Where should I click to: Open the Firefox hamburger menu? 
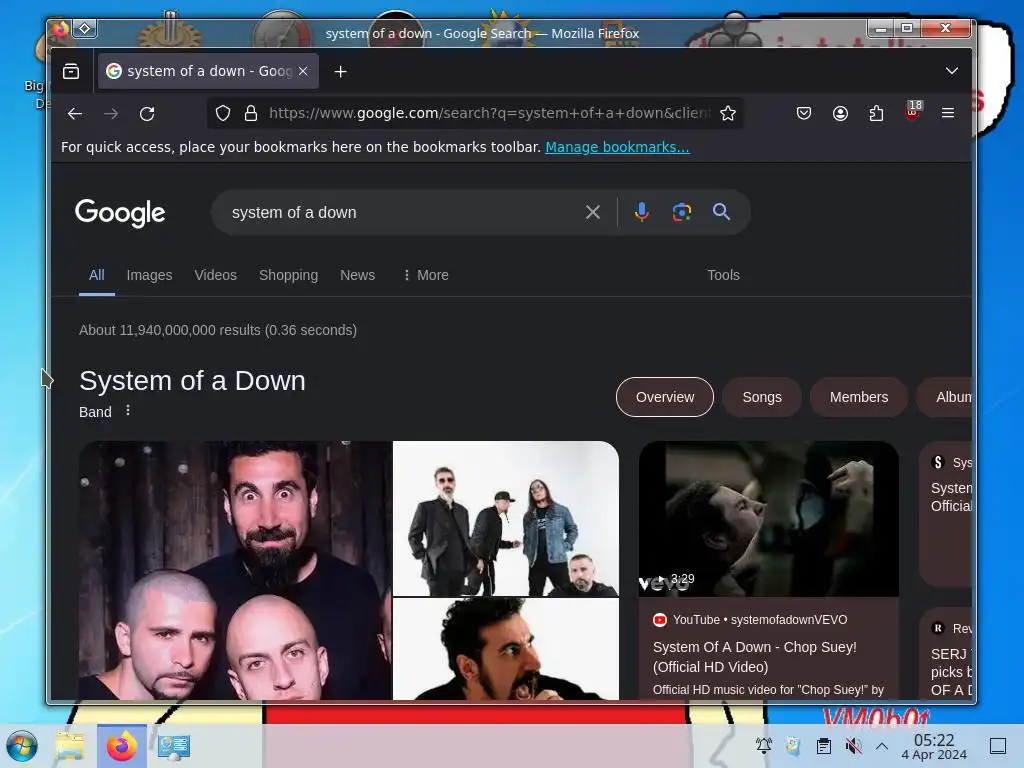(x=948, y=113)
